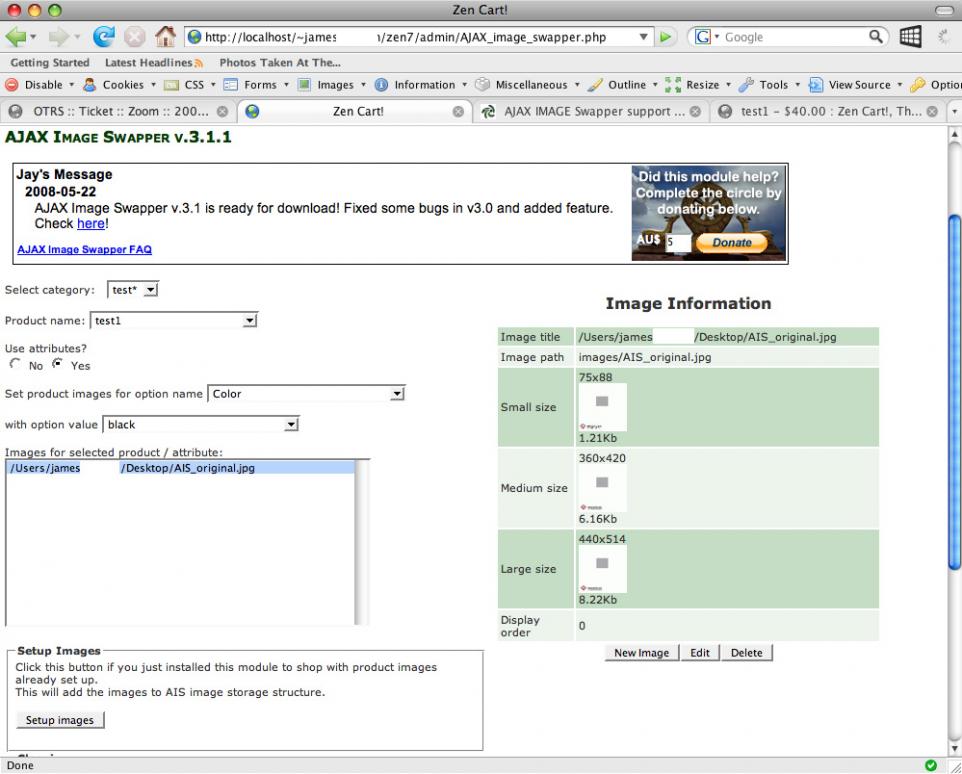962x774 pixels.
Task: Close the test1 - $40.00 tab
Action: point(932,112)
